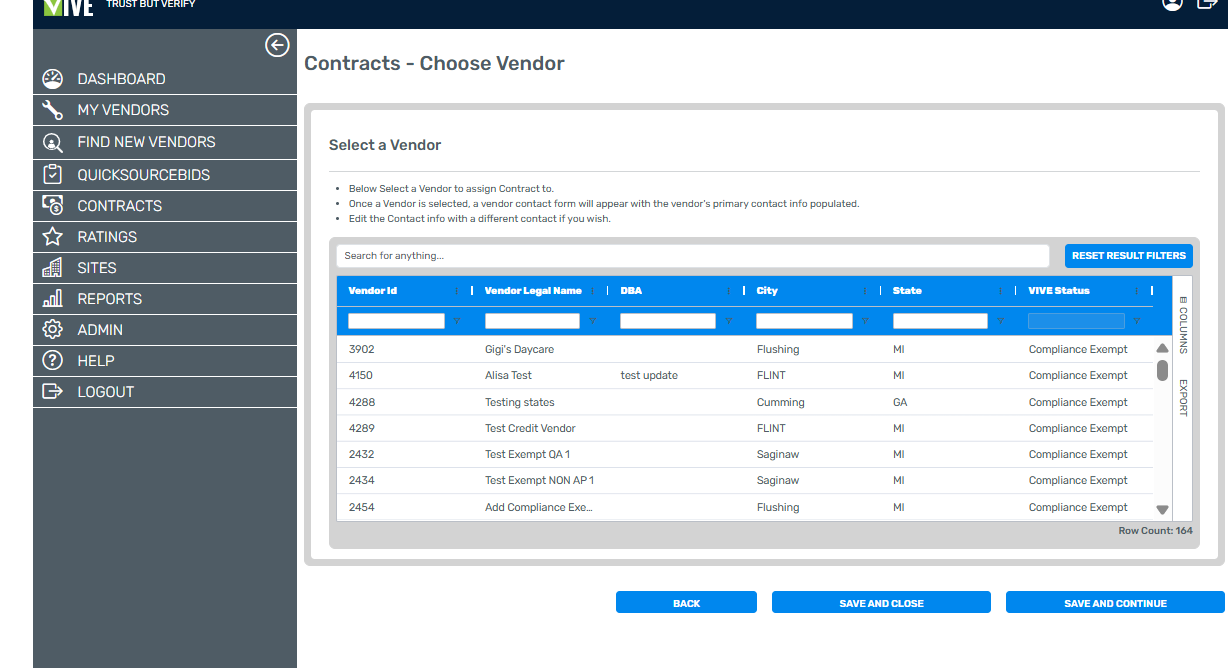Open the Dashboard gauge icon
This screenshot has height=668, width=1228.
(x=53, y=79)
